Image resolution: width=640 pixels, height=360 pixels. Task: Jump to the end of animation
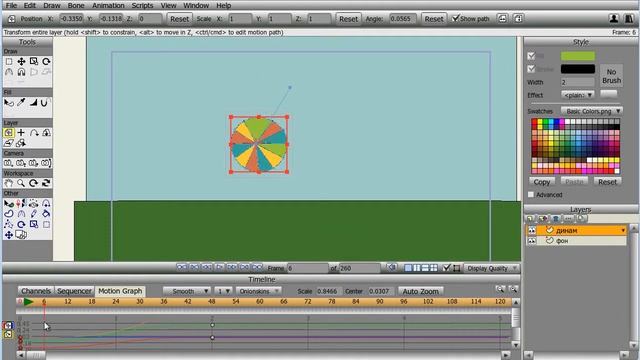pos(257,267)
